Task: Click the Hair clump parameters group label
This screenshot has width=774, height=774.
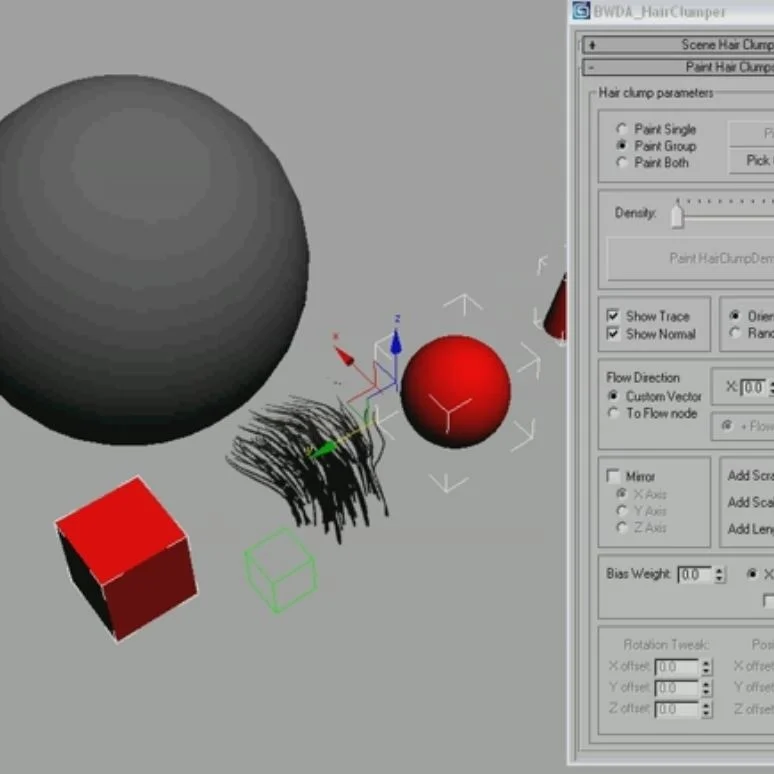Action: point(656,93)
